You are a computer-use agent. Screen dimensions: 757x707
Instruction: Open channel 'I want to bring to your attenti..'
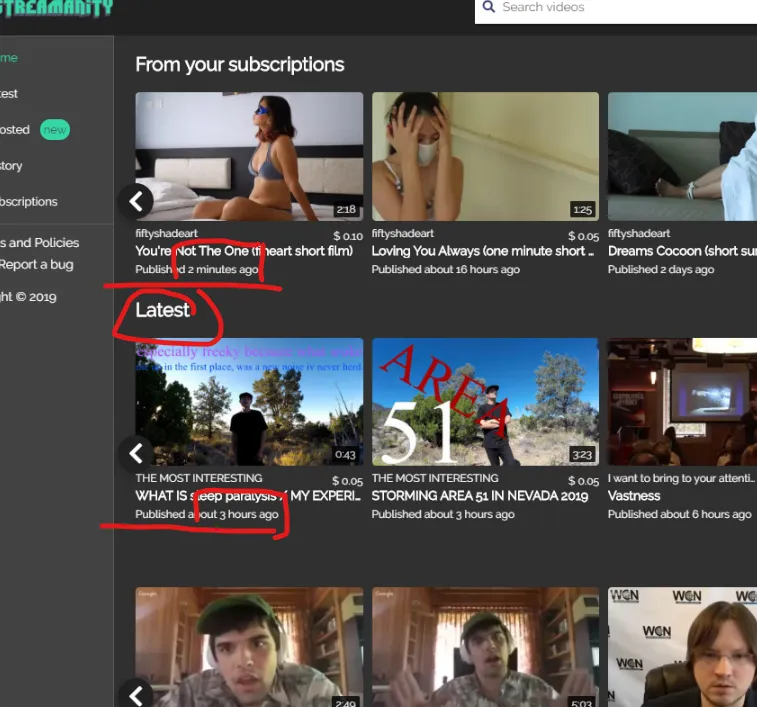[x=681, y=478]
